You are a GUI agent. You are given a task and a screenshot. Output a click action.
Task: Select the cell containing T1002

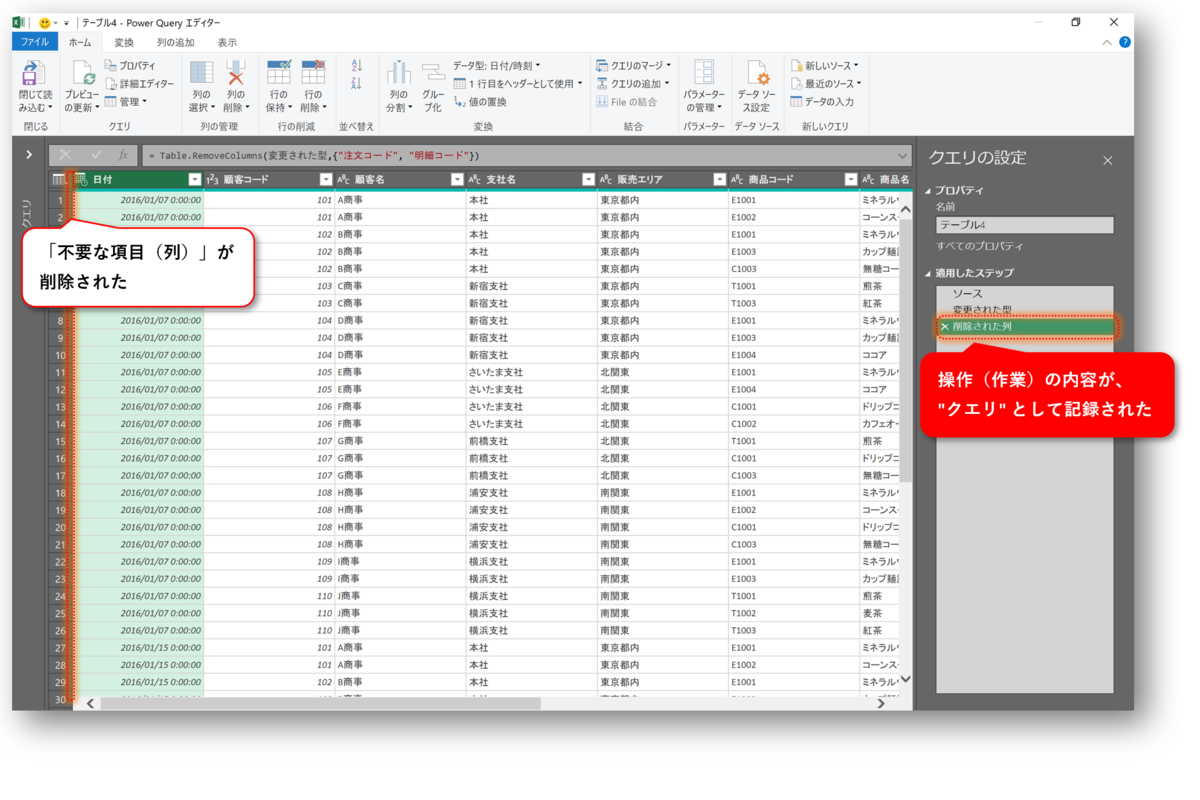pyautogui.click(x=794, y=613)
